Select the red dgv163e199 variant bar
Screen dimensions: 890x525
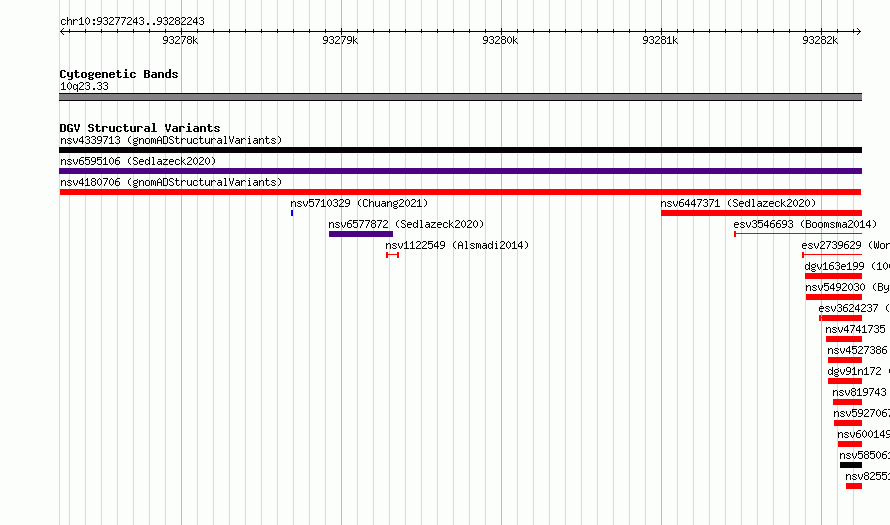point(833,276)
